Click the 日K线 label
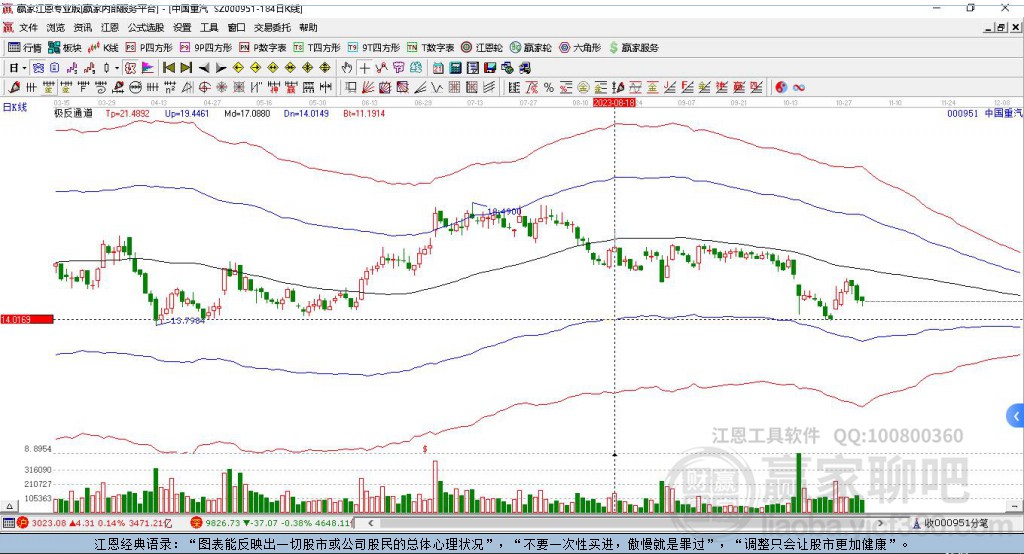This screenshot has width=1024, height=554. tap(14, 107)
